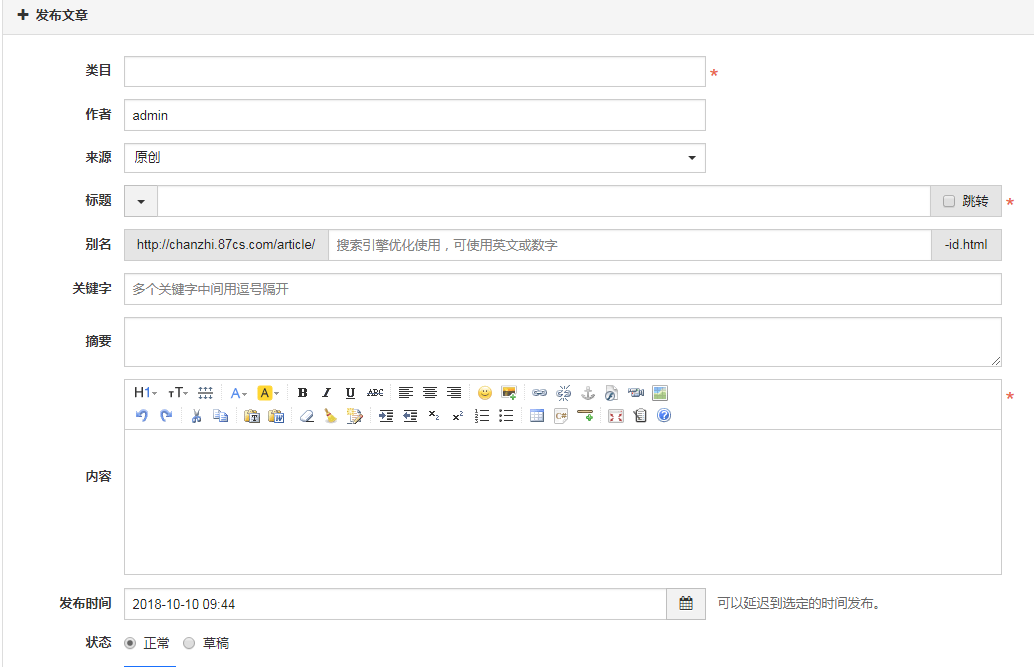Align text left
The image size is (1034, 667).
(x=406, y=393)
